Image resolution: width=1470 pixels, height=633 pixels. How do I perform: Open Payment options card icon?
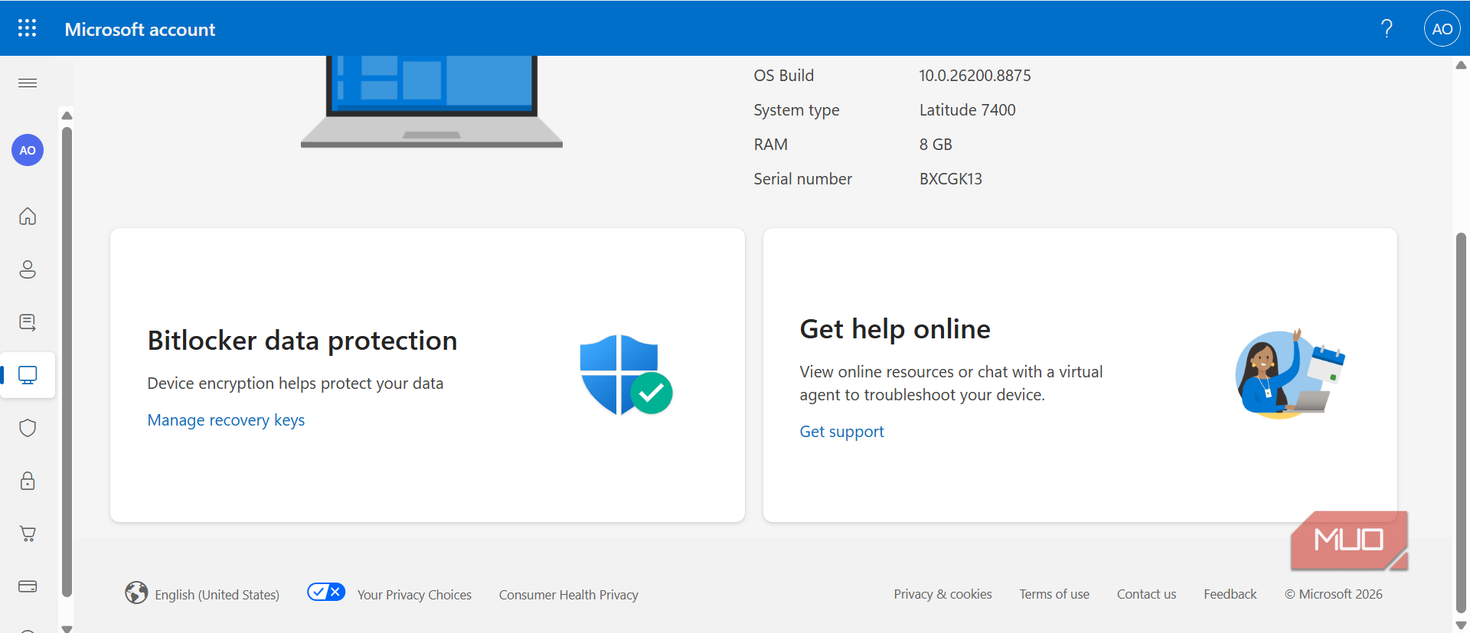coord(28,586)
